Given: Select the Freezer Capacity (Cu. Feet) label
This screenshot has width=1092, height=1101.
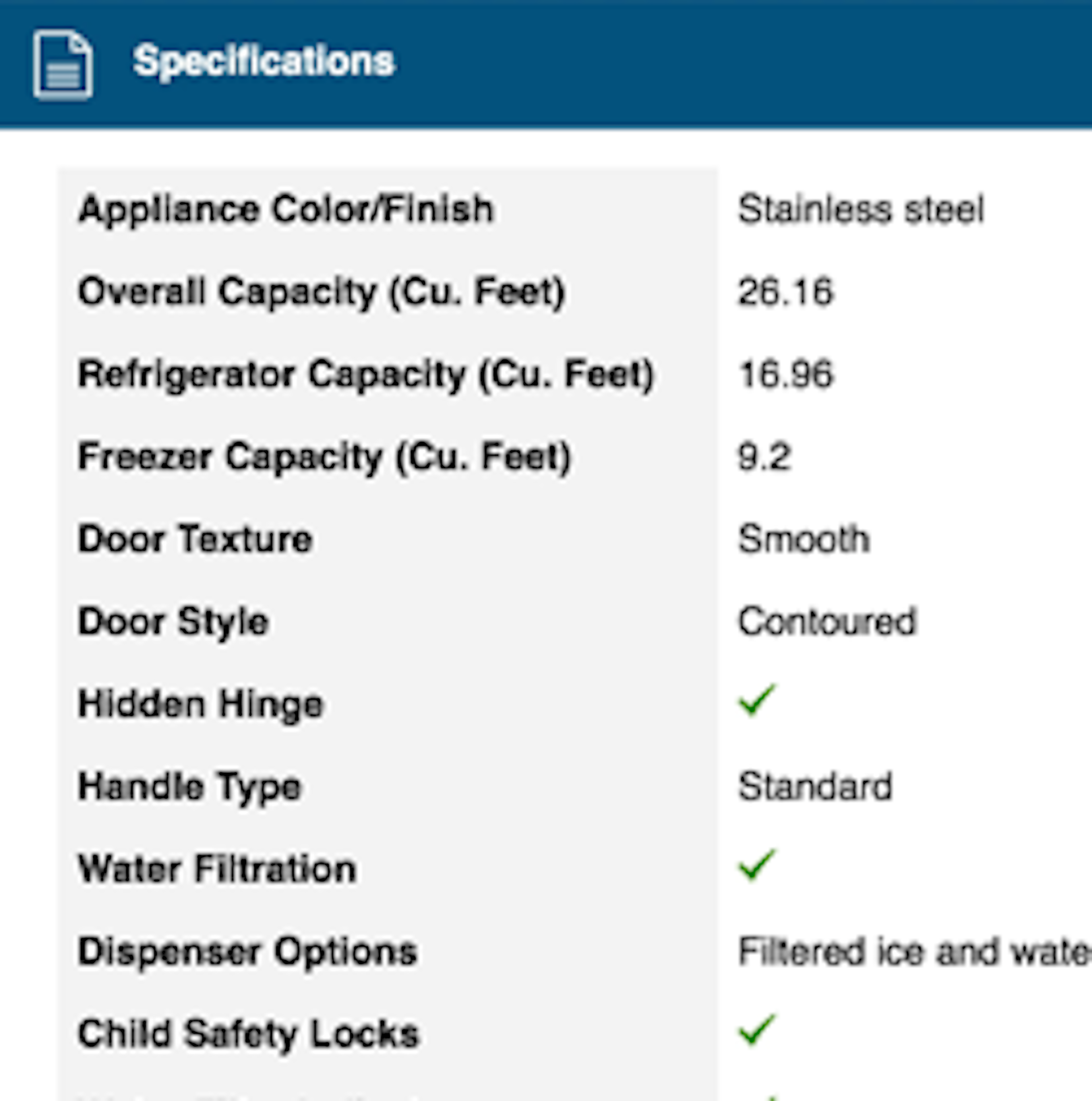Looking at the screenshot, I should [x=324, y=457].
